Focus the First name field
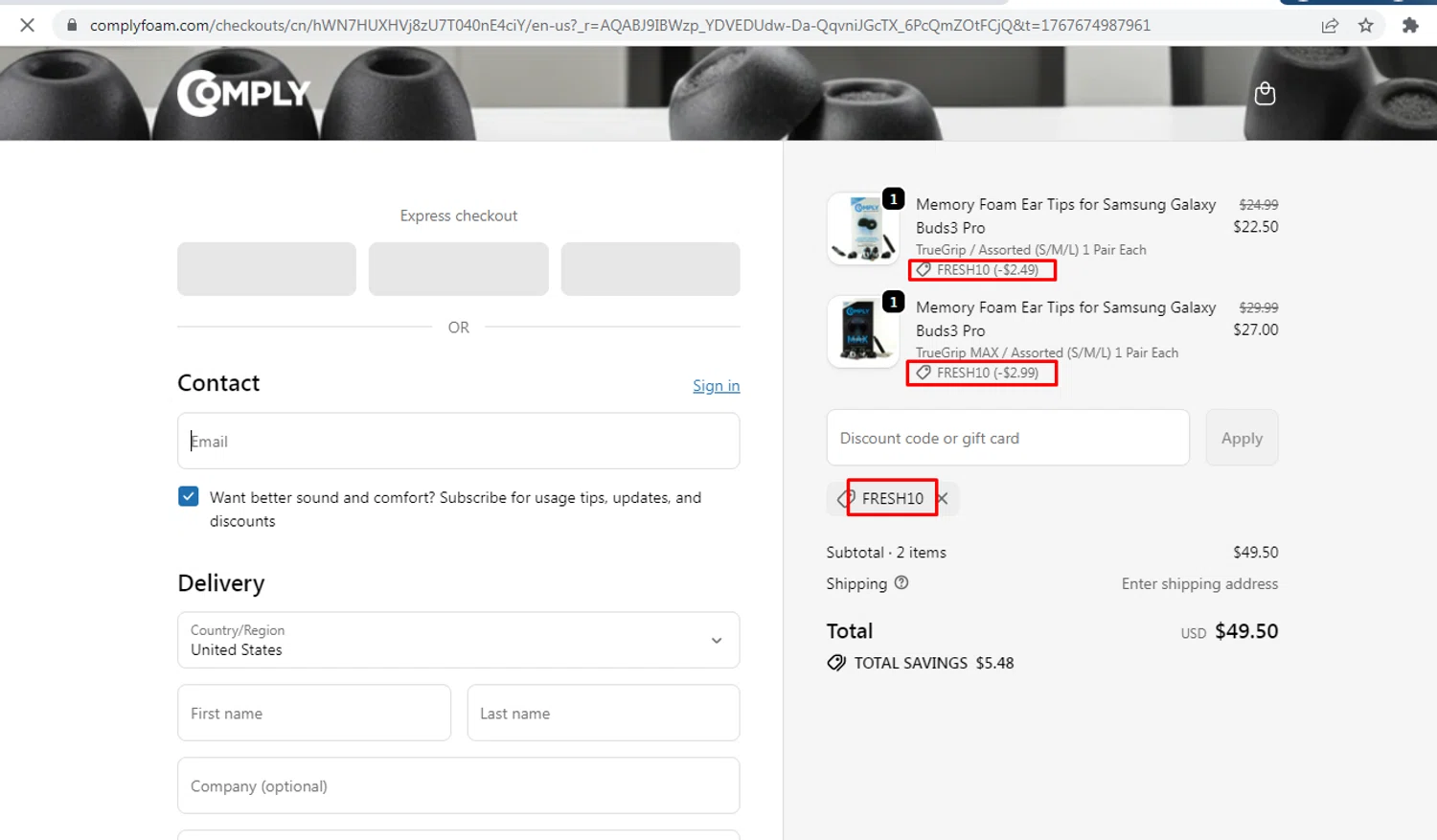 314,713
